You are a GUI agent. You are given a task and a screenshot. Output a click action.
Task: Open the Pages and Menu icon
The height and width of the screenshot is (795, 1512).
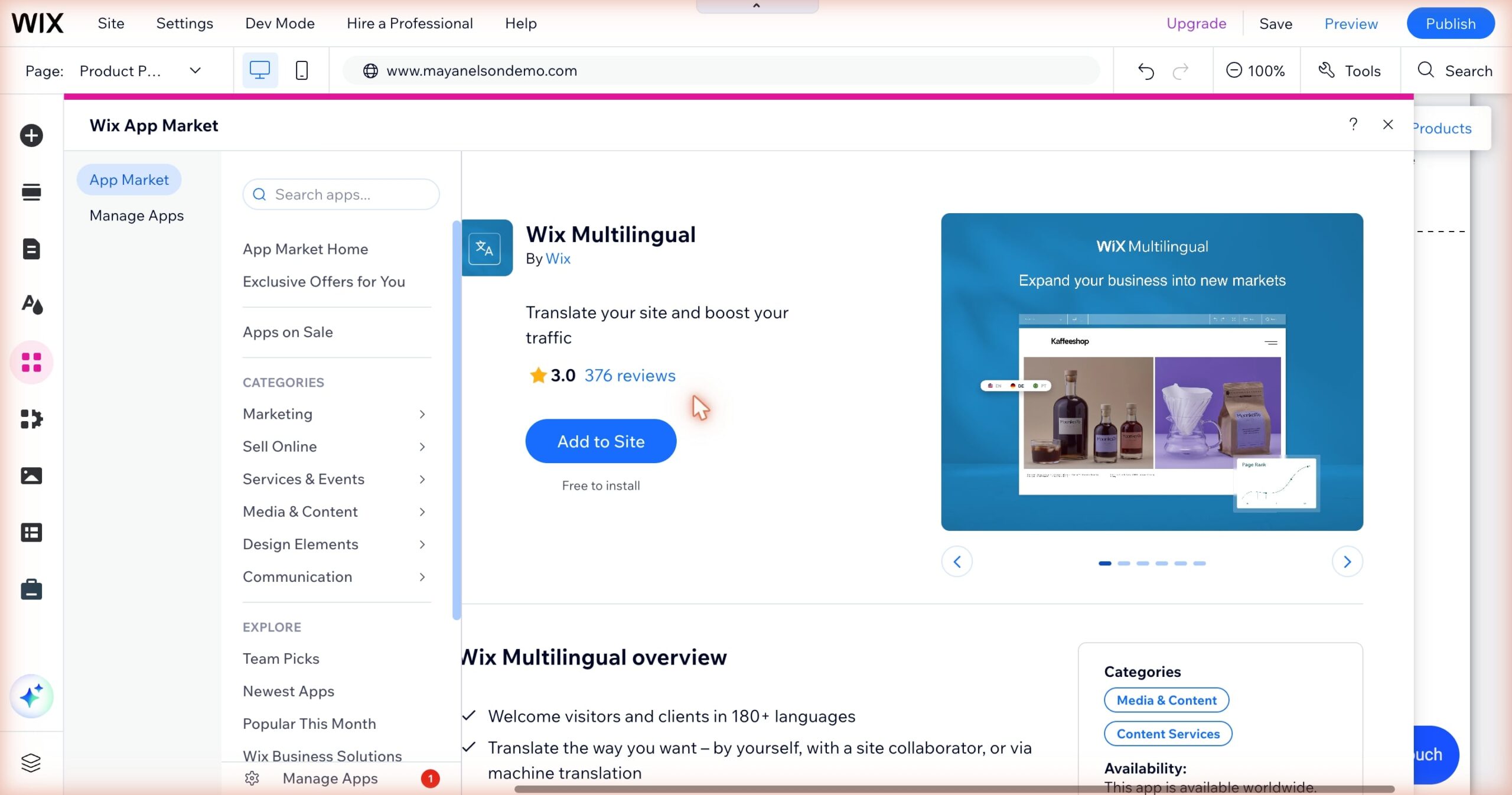tap(31, 249)
